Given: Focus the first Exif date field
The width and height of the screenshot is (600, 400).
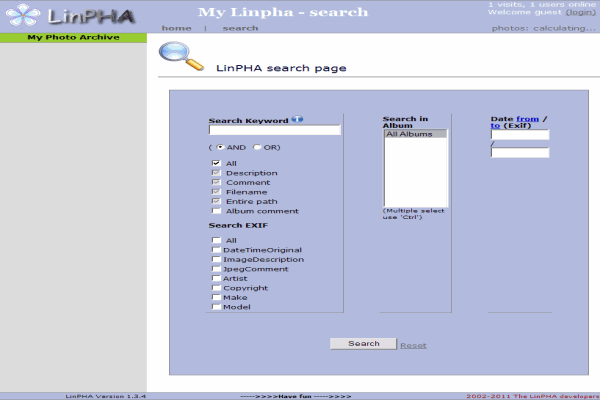Looking at the screenshot, I should coord(520,134).
